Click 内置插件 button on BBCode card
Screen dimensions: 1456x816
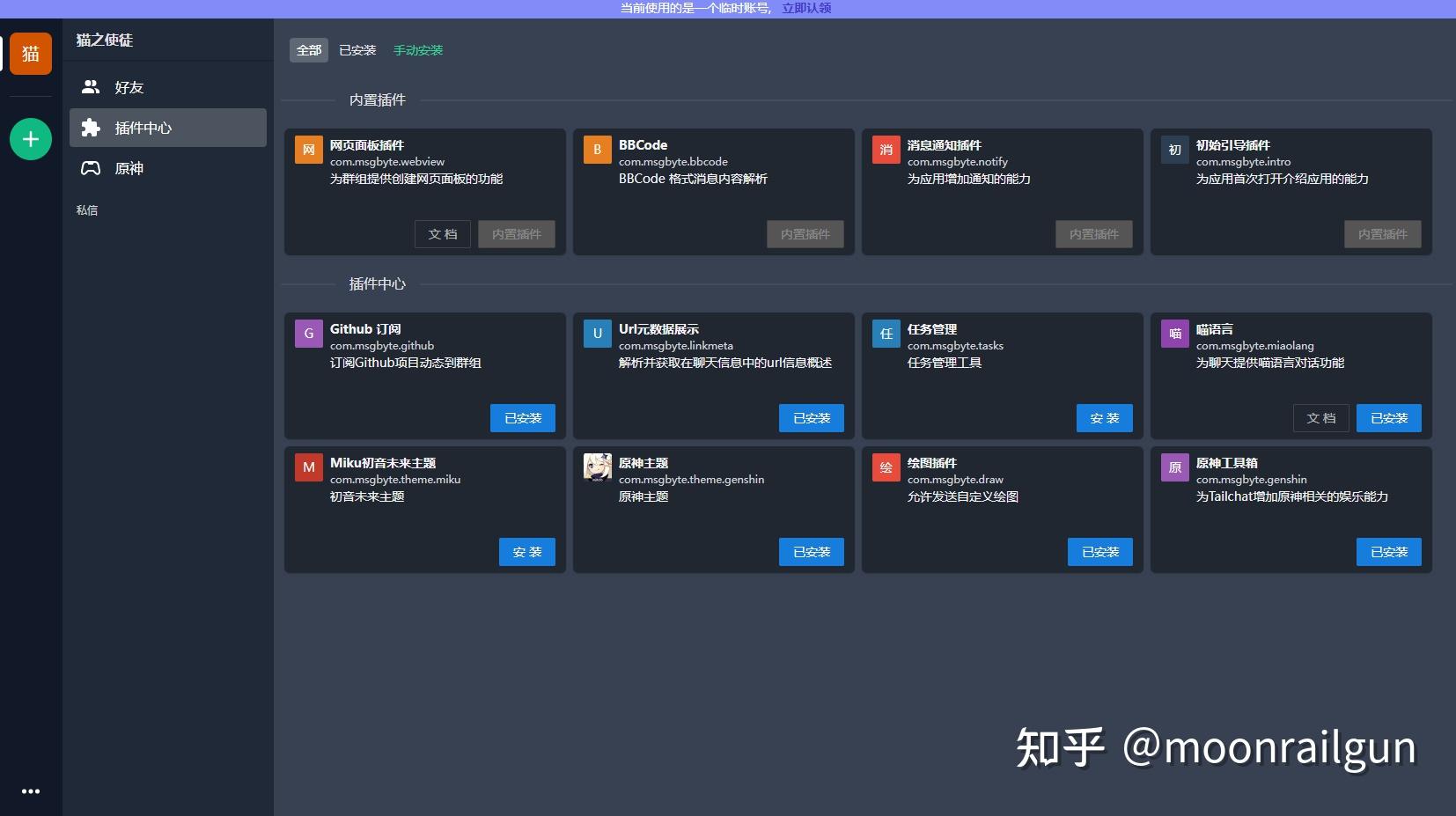tap(805, 234)
